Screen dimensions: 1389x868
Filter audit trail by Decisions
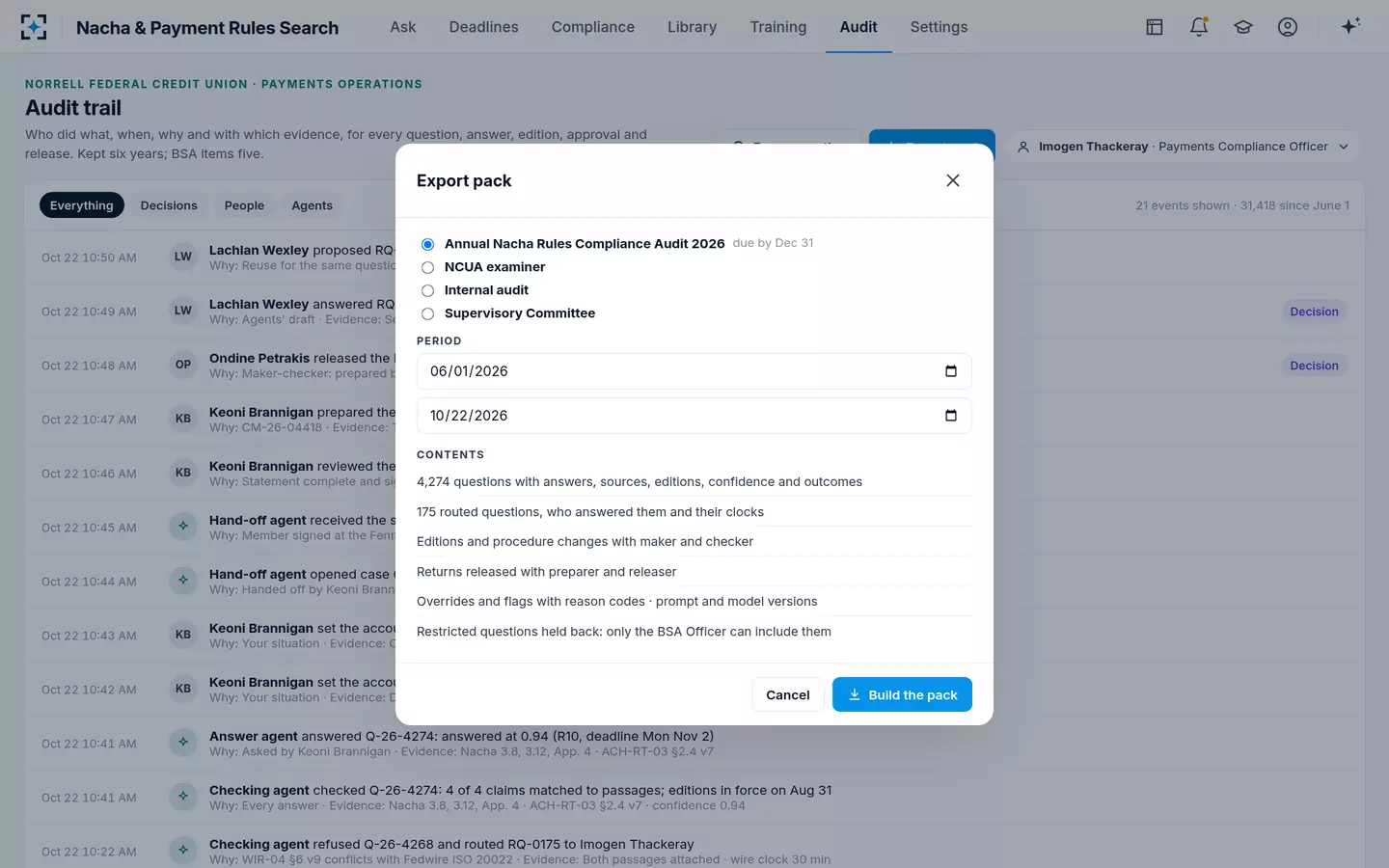pos(169,205)
